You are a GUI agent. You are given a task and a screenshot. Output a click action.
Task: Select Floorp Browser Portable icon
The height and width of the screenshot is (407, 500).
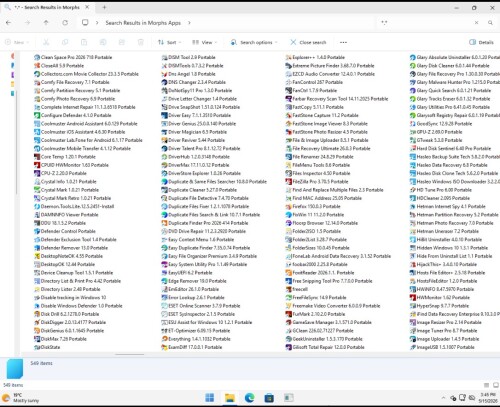click(289, 223)
